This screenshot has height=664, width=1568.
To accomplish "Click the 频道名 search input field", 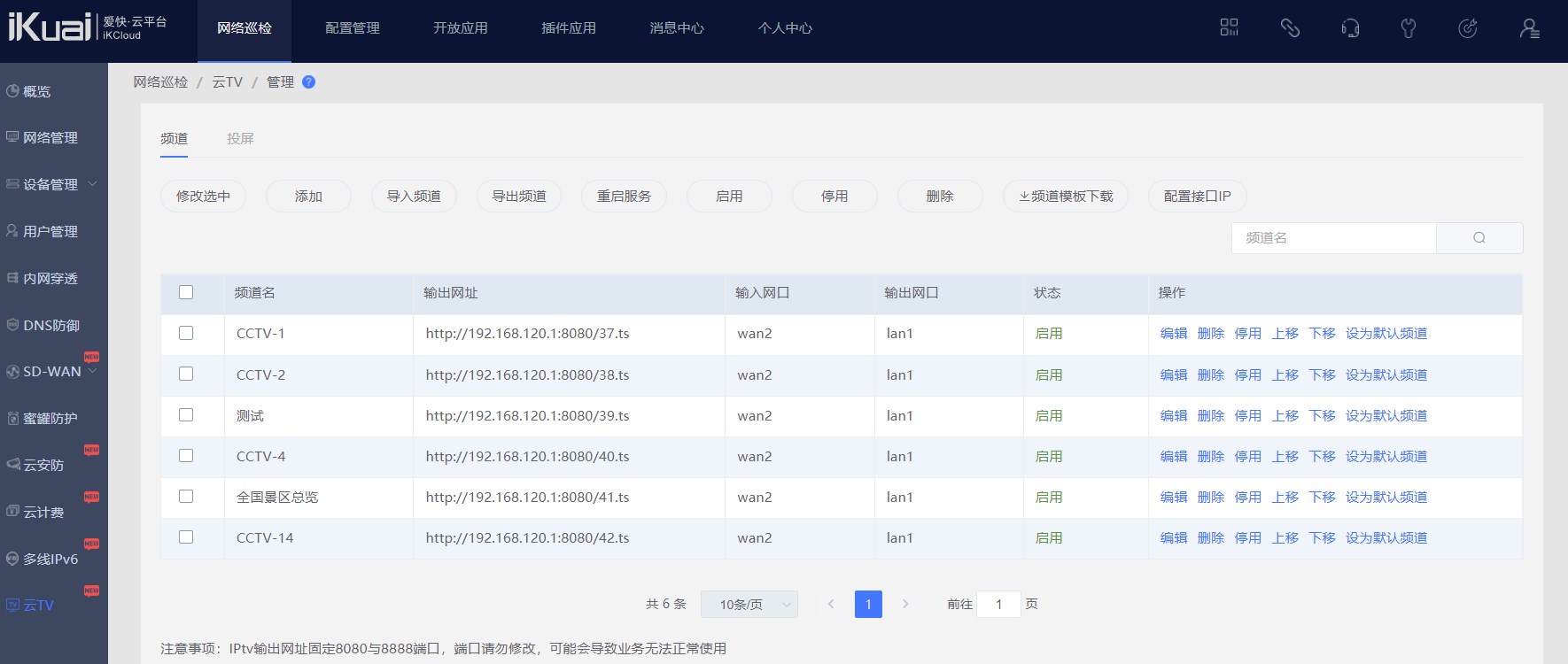I will (1333, 237).
